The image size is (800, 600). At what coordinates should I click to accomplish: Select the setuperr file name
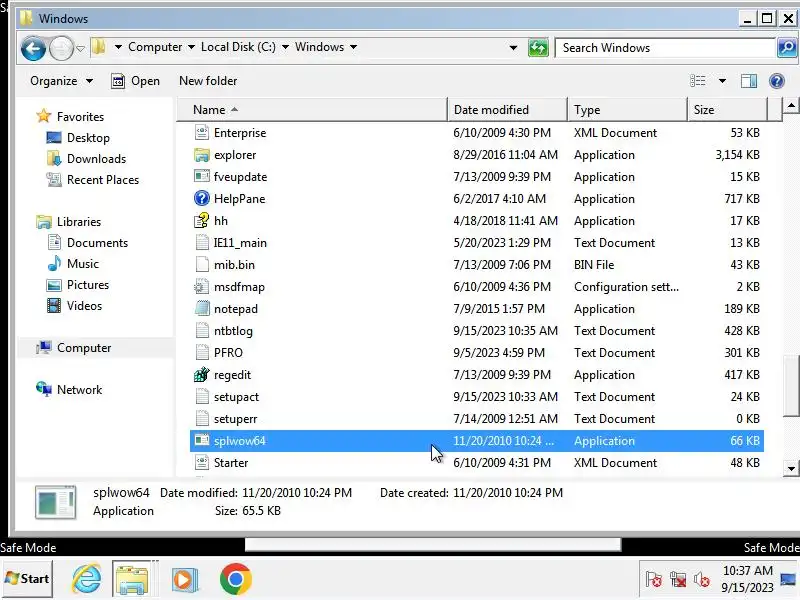pyautogui.click(x=235, y=419)
